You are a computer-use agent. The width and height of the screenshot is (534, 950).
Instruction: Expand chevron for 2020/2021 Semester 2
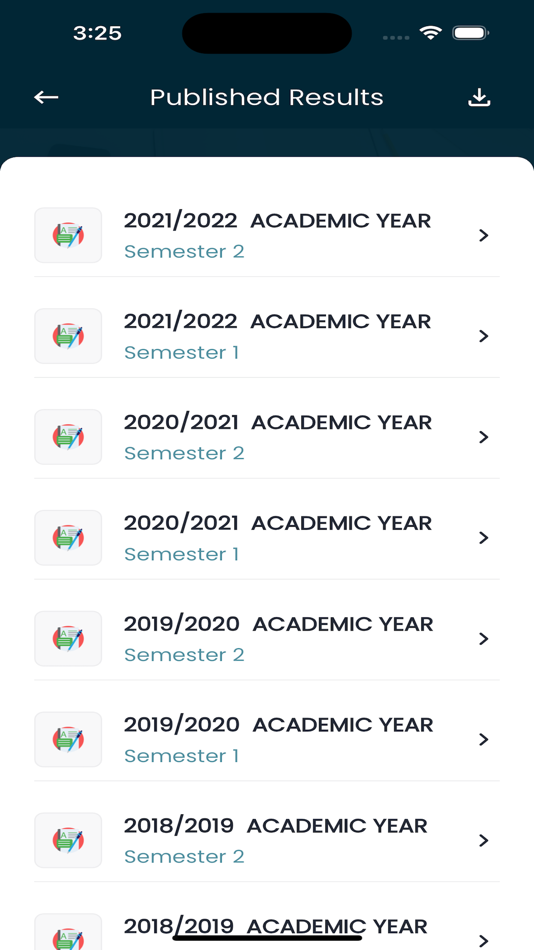pyautogui.click(x=484, y=437)
